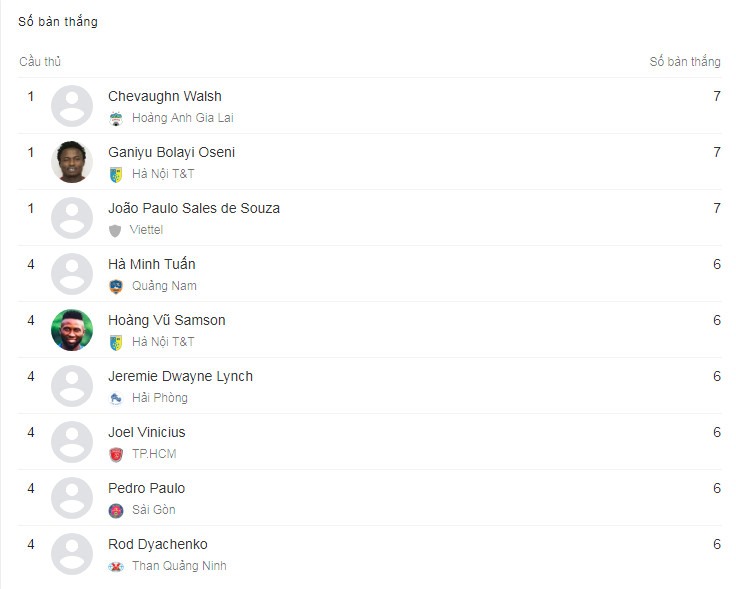The height and width of the screenshot is (589, 736).
Task: Click the TP.HCM red crest icon
Action: (116, 454)
